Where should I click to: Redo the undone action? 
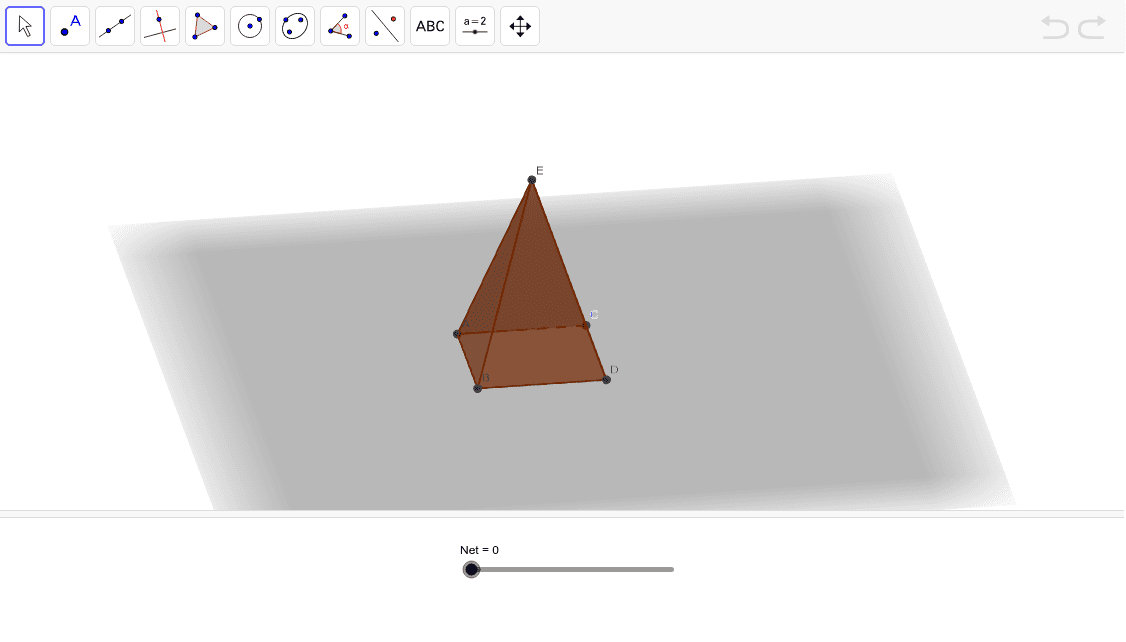click(x=1092, y=27)
